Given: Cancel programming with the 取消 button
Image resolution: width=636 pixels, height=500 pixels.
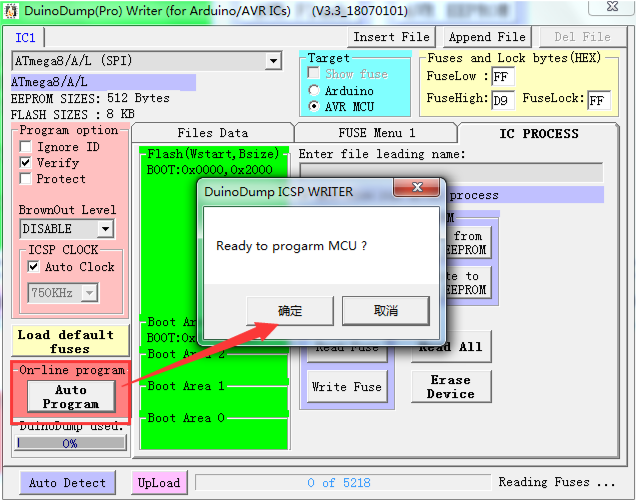Looking at the screenshot, I should tap(386, 311).
